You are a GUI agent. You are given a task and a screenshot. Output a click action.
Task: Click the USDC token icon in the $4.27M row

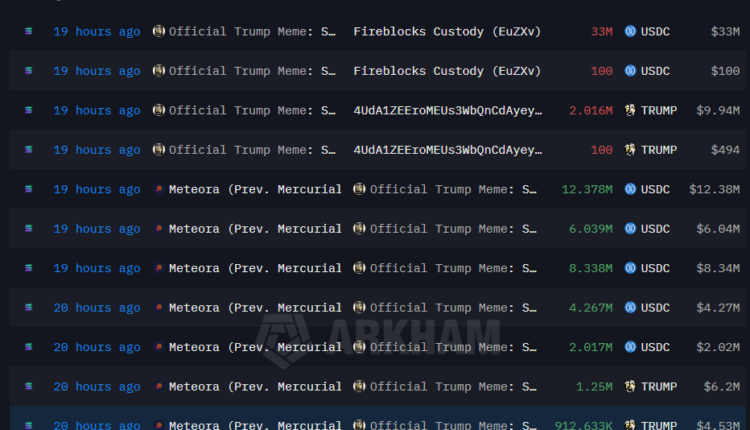point(630,308)
